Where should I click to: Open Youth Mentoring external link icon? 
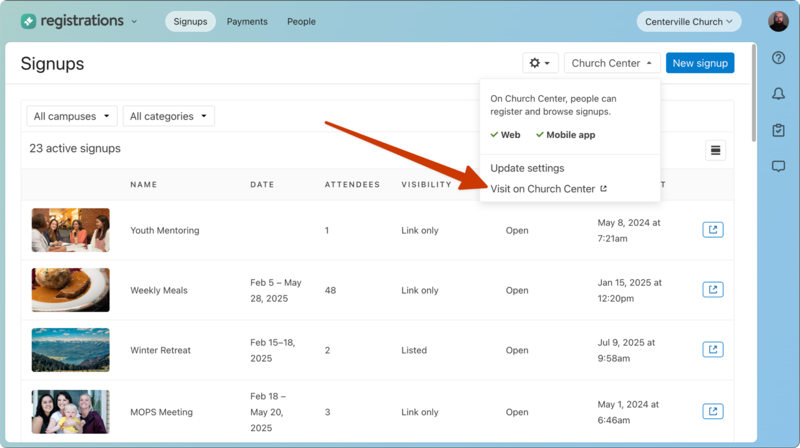(712, 230)
